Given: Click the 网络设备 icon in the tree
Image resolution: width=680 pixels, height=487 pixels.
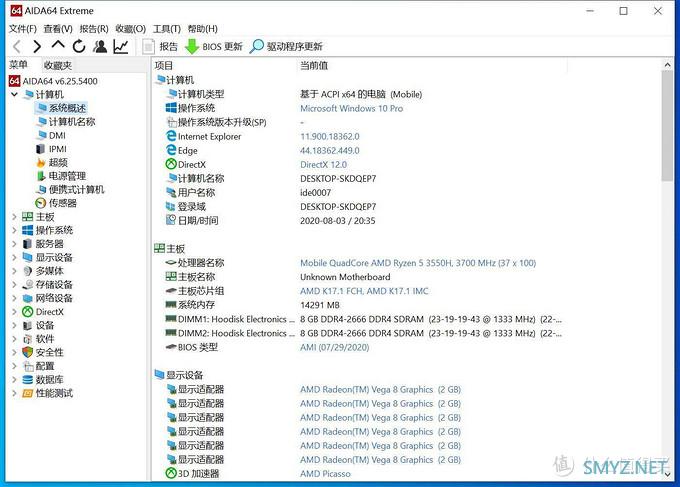Looking at the screenshot, I should (x=27, y=298).
